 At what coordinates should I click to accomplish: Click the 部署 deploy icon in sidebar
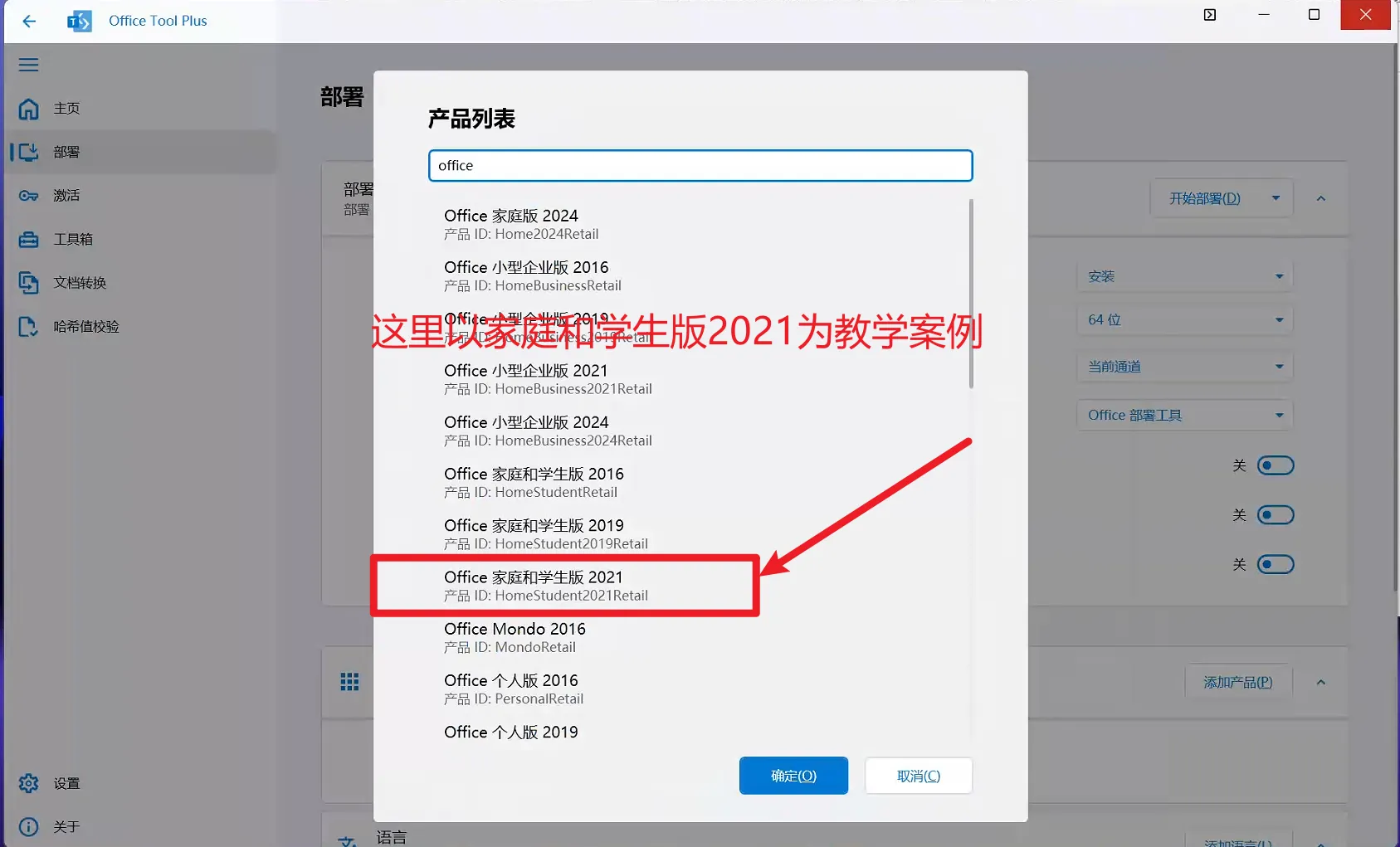point(29,152)
